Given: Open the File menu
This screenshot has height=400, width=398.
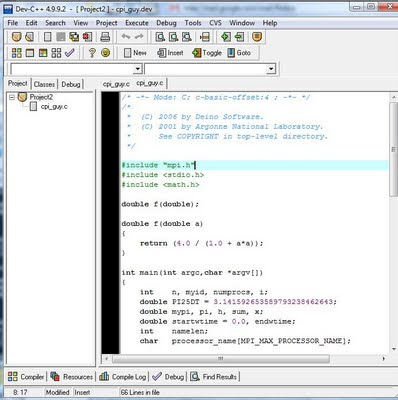Looking at the screenshot, I should point(13,23).
